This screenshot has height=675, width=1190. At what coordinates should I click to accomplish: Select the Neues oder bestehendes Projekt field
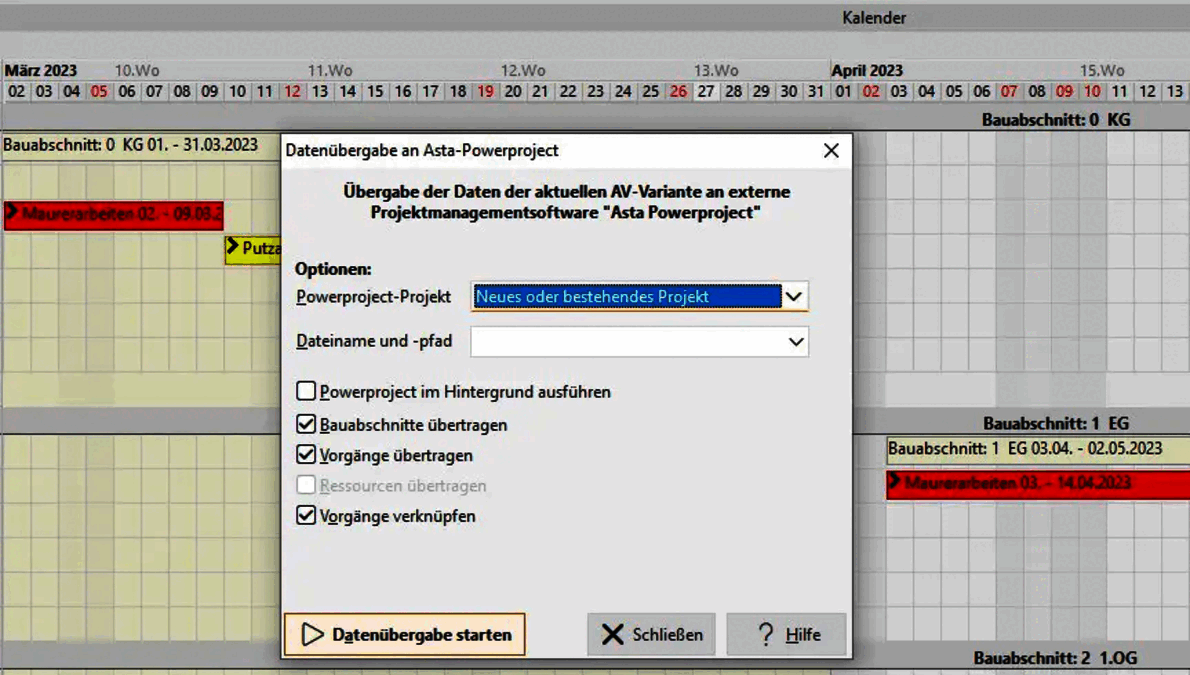[x=627, y=296]
